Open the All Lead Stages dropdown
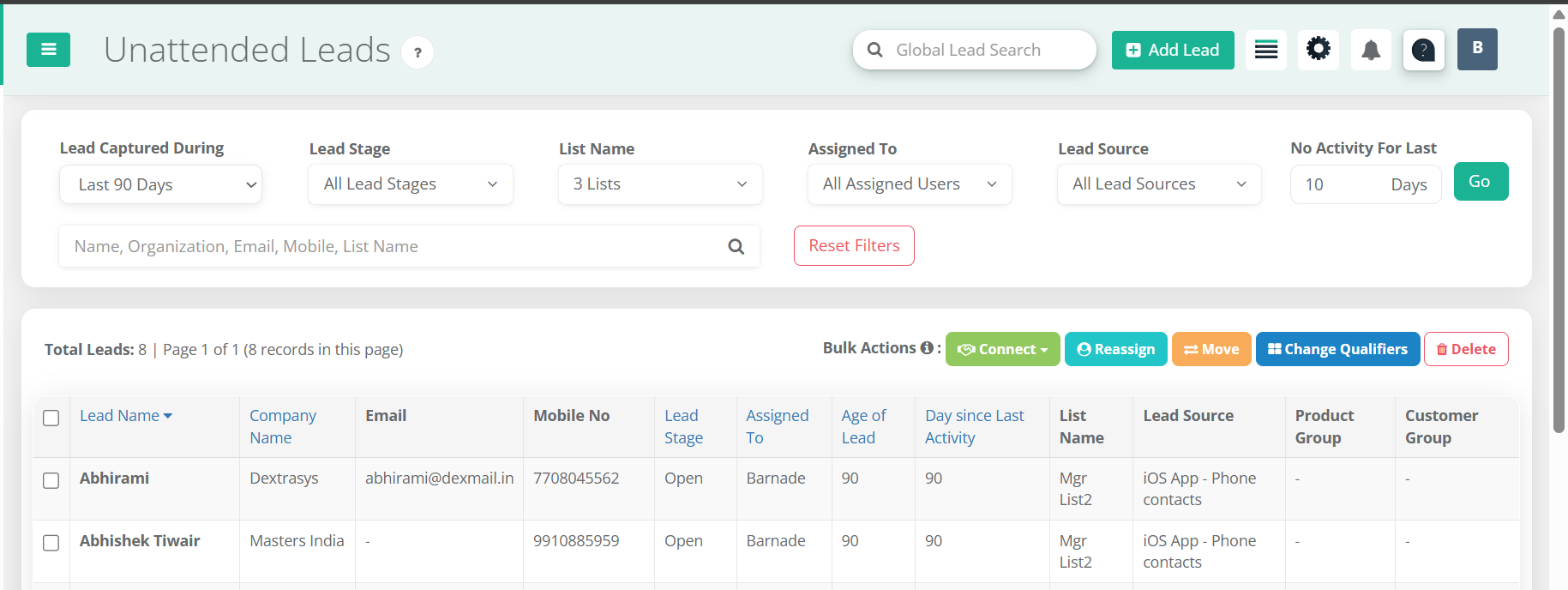 (x=411, y=184)
